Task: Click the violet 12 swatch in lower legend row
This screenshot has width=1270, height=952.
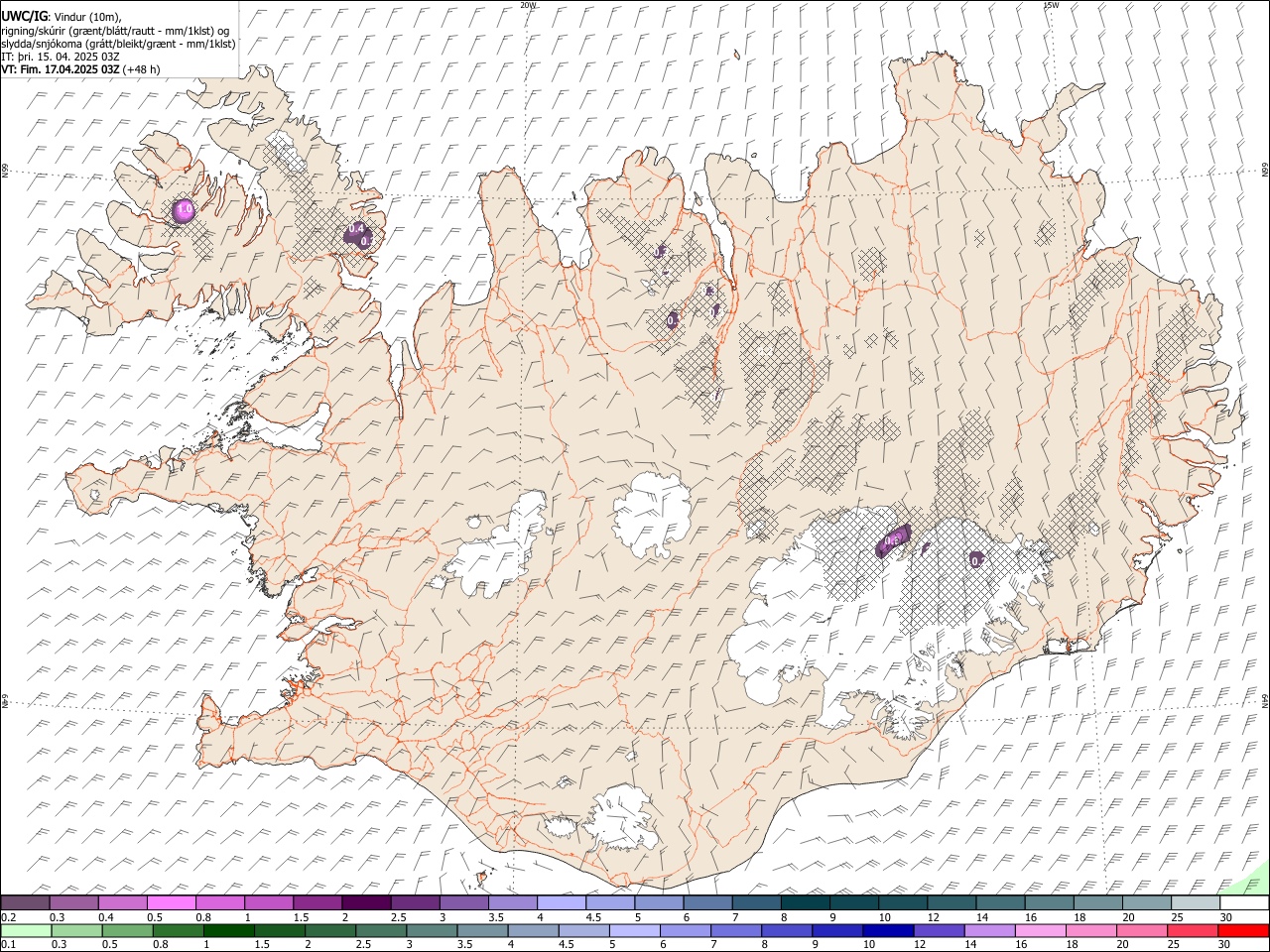Action: click(x=939, y=930)
